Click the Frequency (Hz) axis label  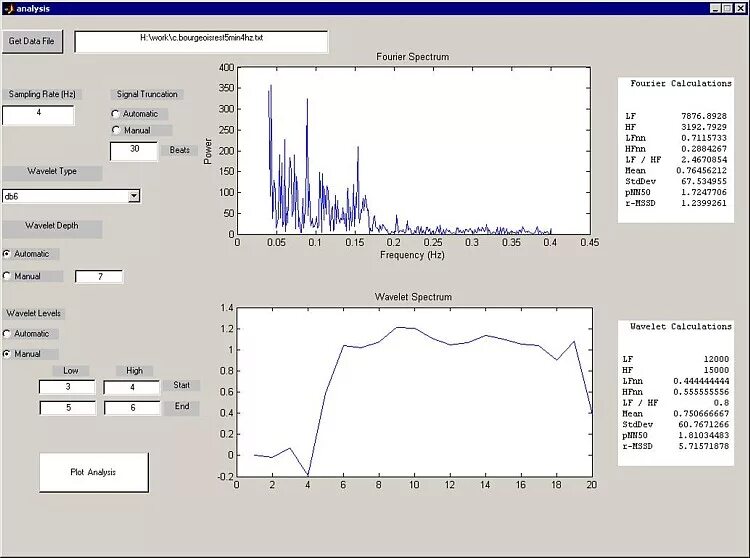click(412, 255)
